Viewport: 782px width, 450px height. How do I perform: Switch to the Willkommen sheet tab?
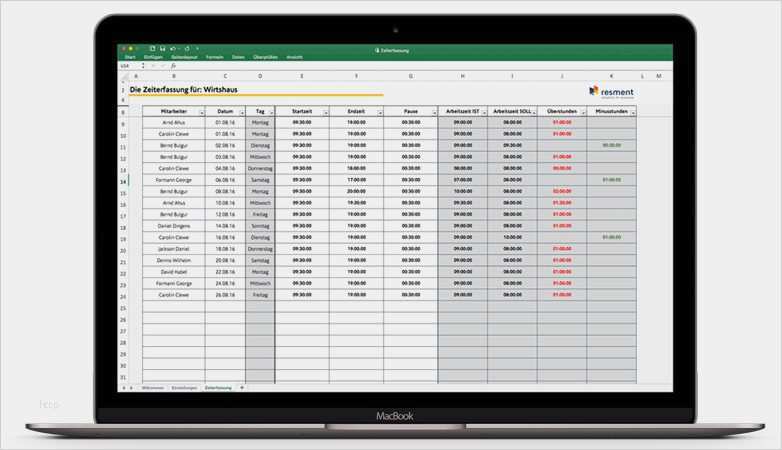[153, 388]
